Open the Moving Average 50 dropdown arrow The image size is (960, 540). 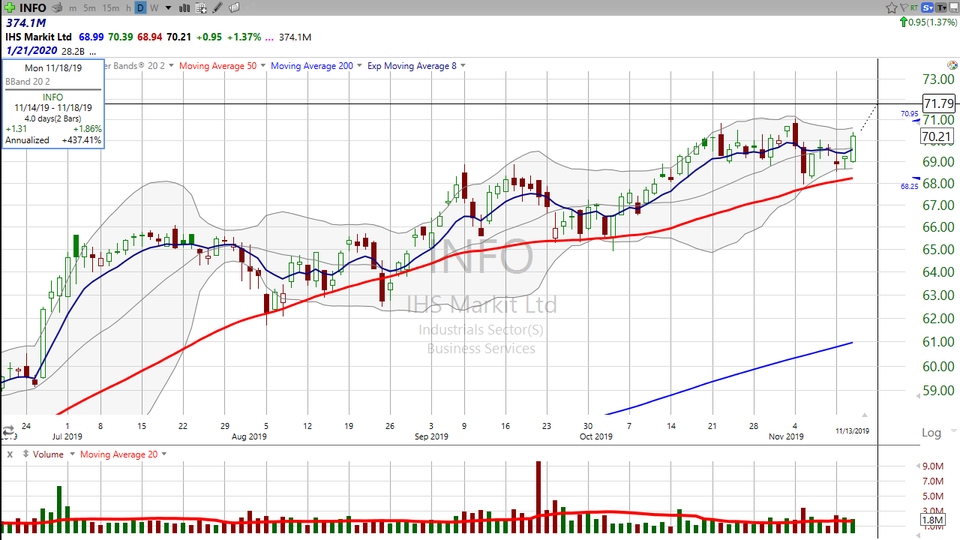[x=263, y=66]
